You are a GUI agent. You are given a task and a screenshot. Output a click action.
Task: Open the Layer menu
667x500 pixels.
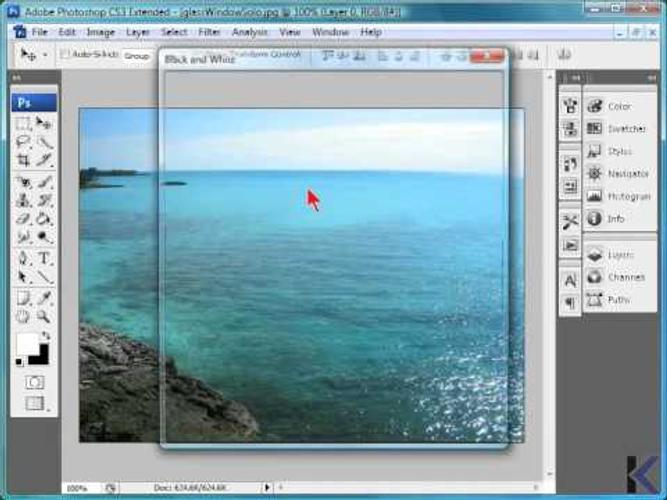[138, 32]
